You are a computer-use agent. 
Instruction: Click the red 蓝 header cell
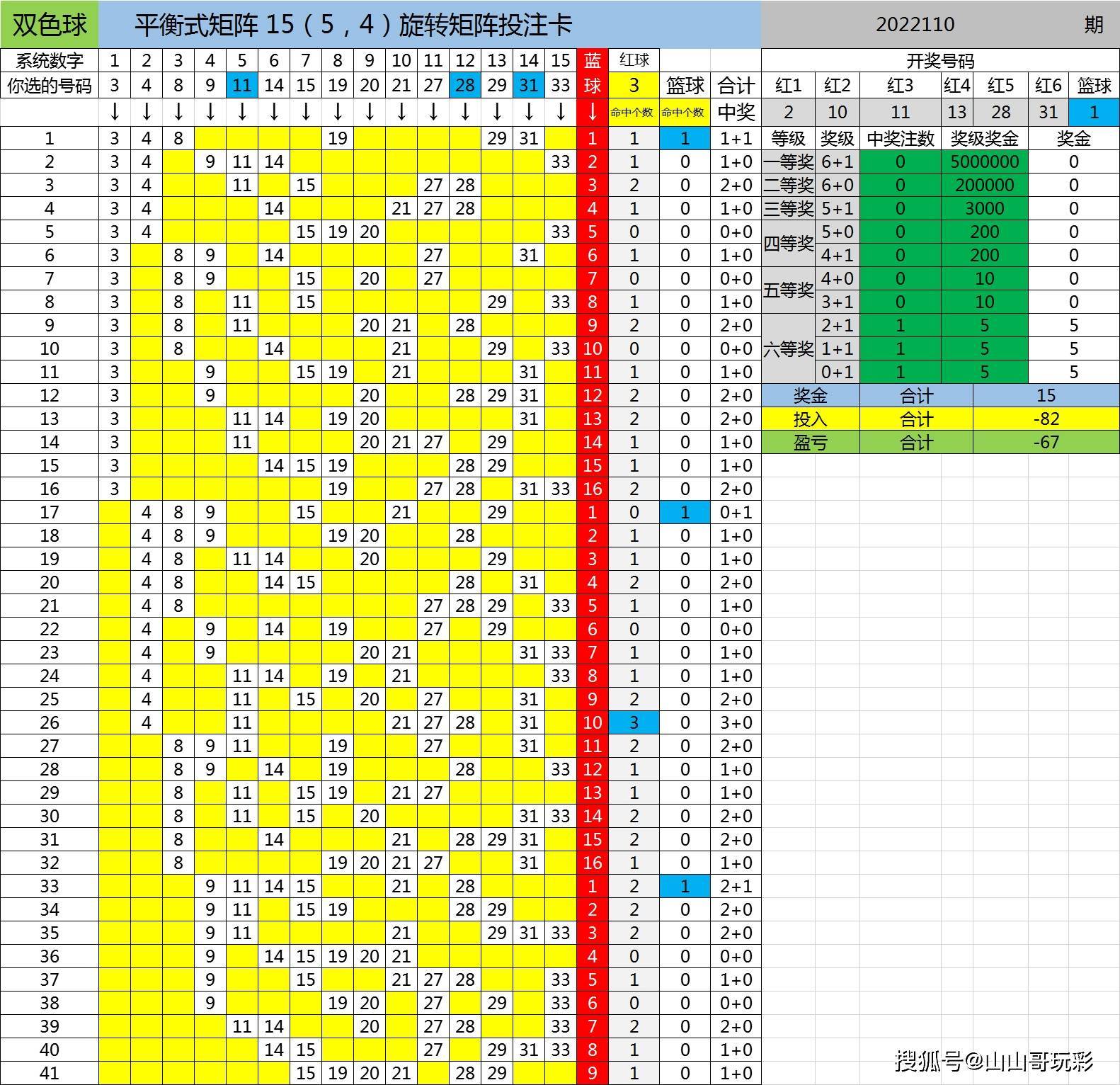(x=593, y=61)
